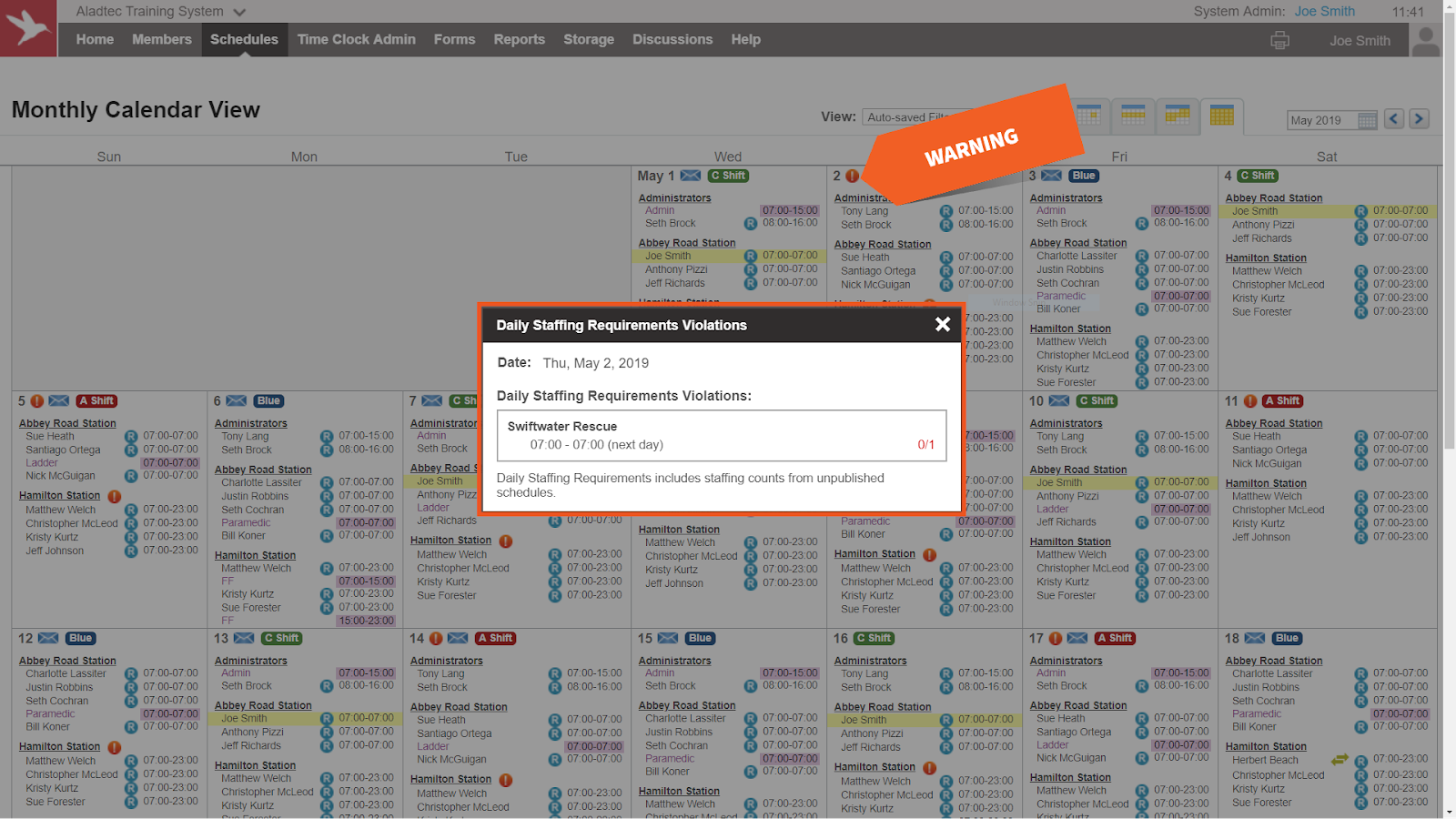Open the Time Clock Admin menu
Image resolution: width=1456 pixels, height=819 pixels.
(x=357, y=40)
